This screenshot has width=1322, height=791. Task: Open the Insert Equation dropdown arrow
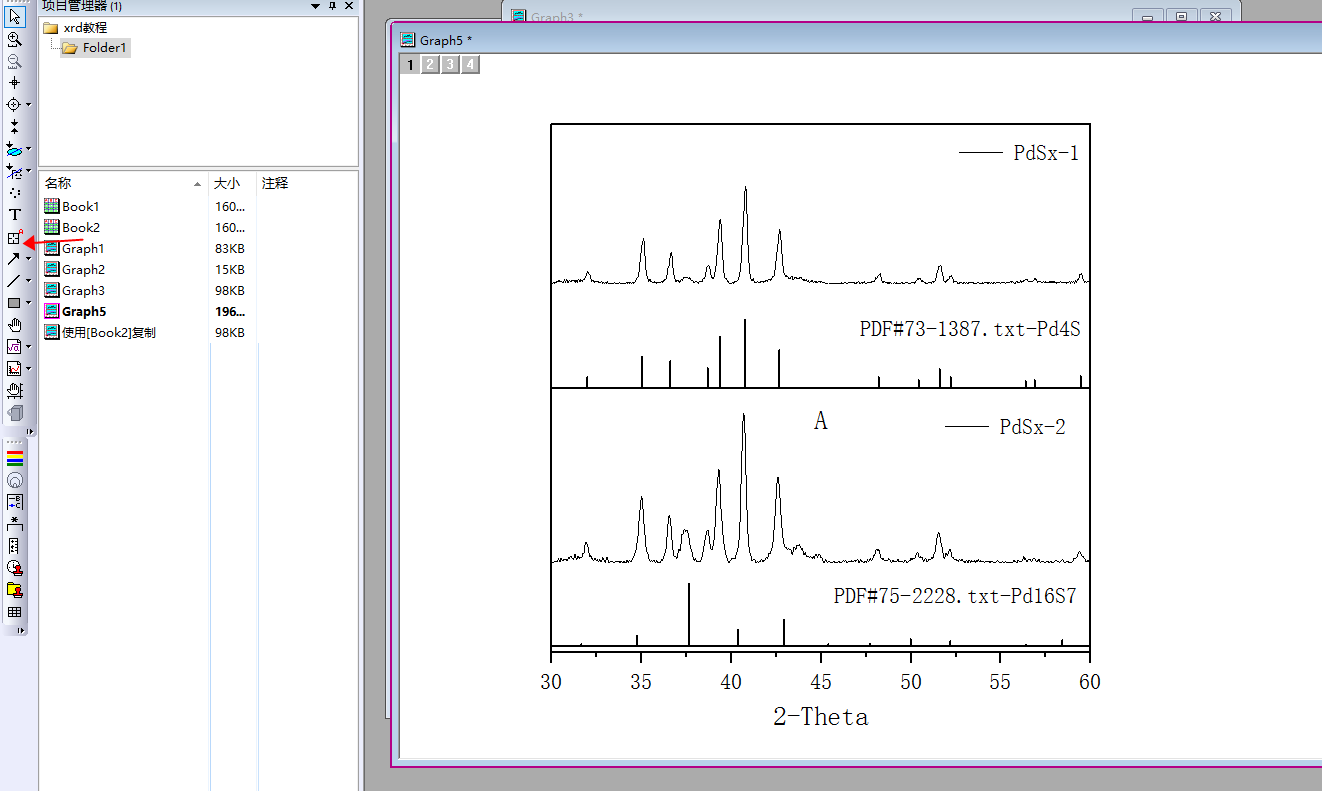point(29,347)
